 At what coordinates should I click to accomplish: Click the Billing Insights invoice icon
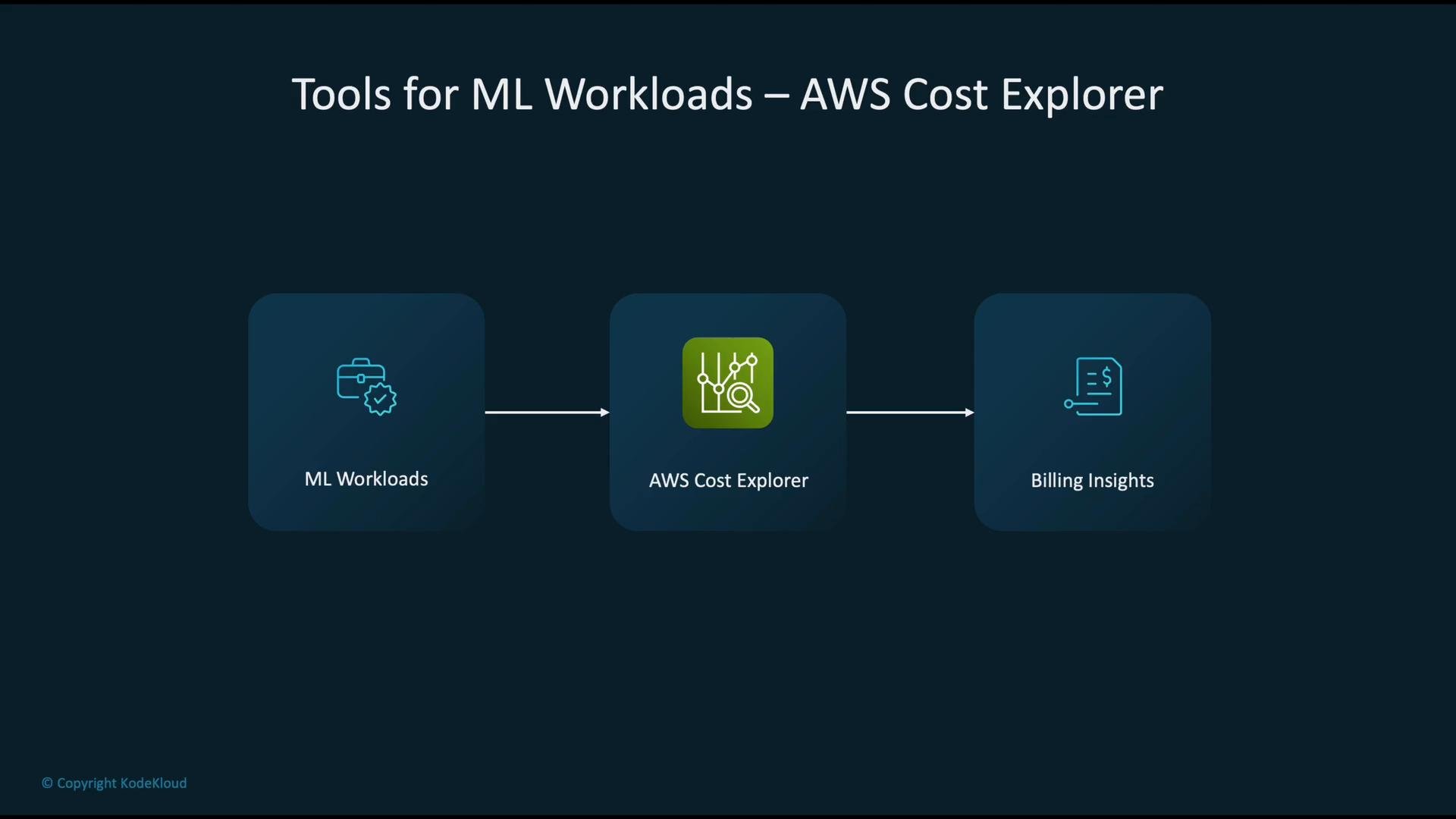point(1093,386)
